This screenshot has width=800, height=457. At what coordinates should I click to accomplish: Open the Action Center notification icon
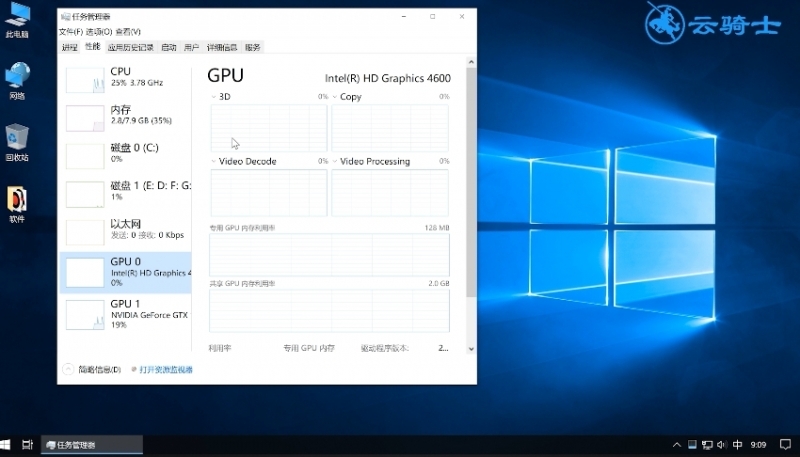coord(785,445)
